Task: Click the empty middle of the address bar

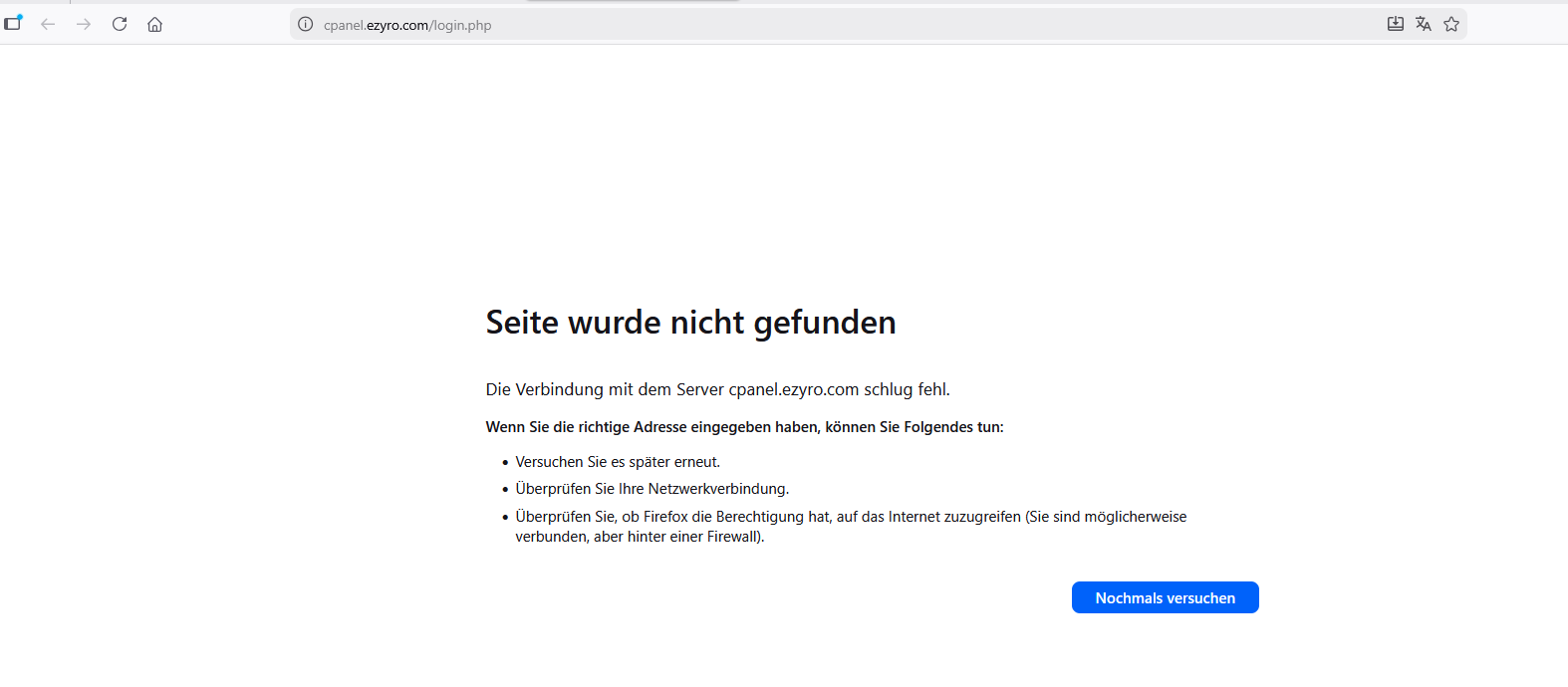Action: click(x=897, y=24)
